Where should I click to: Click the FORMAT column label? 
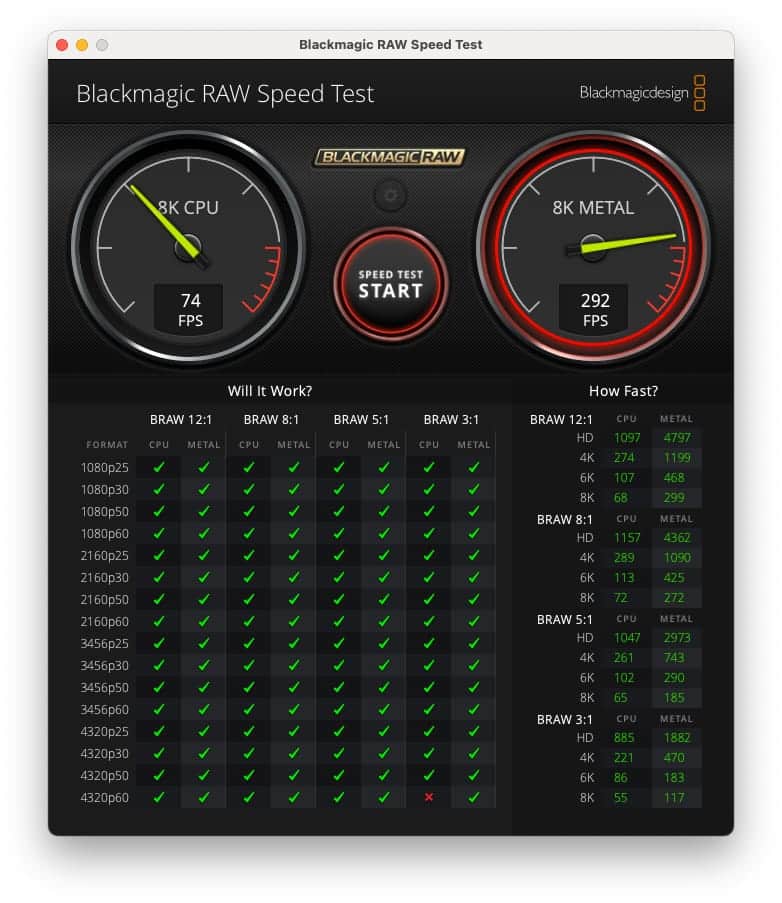click(x=107, y=445)
